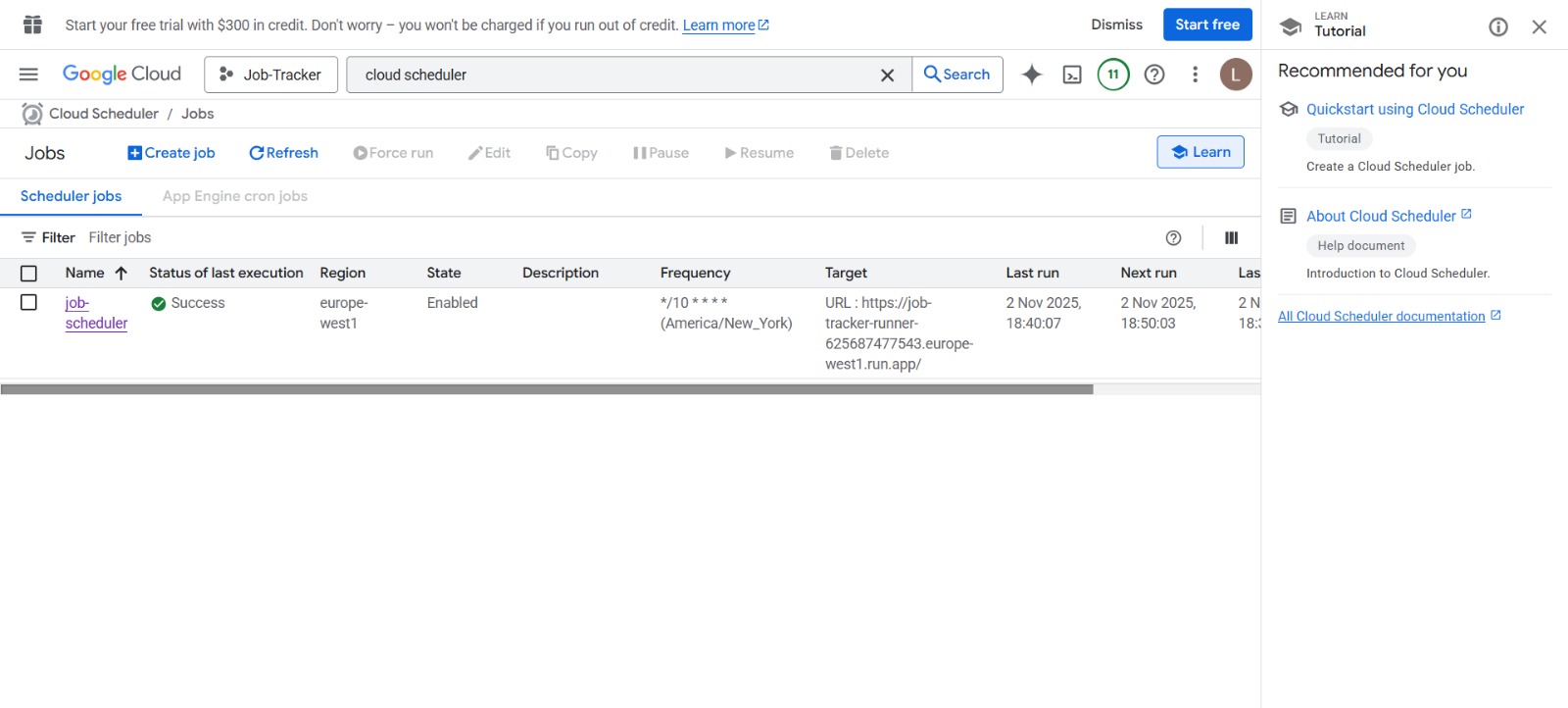Open All Cloud Scheduler documentation link

tap(1389, 316)
